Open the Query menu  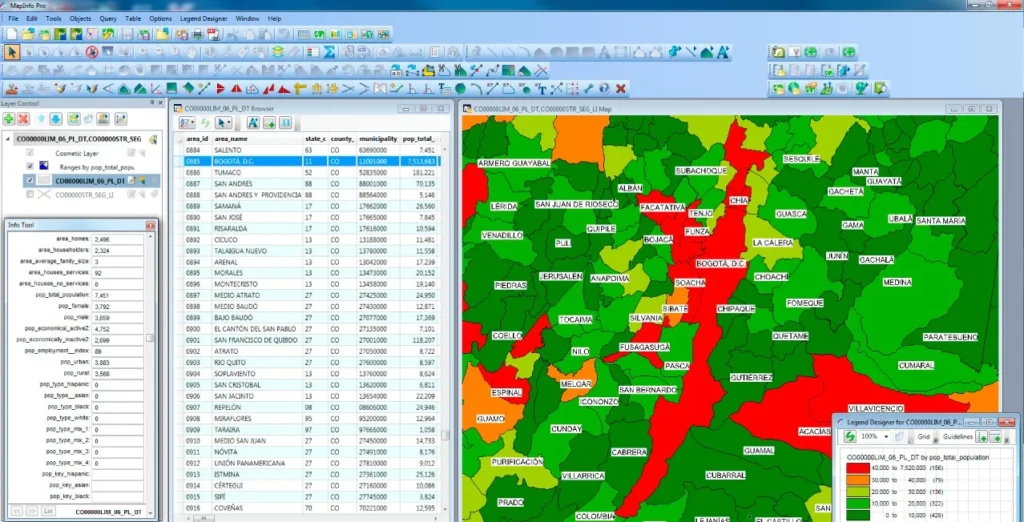pyautogui.click(x=108, y=18)
